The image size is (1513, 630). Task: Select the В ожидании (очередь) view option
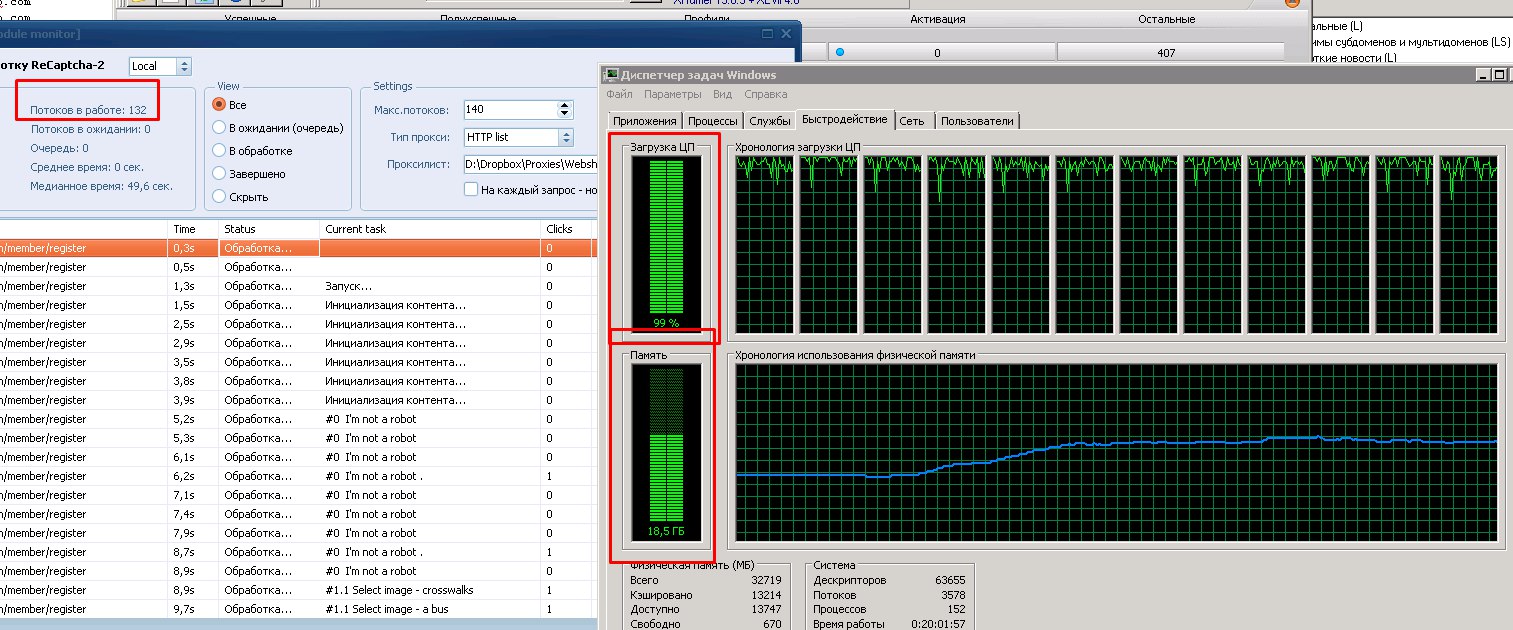pos(219,128)
